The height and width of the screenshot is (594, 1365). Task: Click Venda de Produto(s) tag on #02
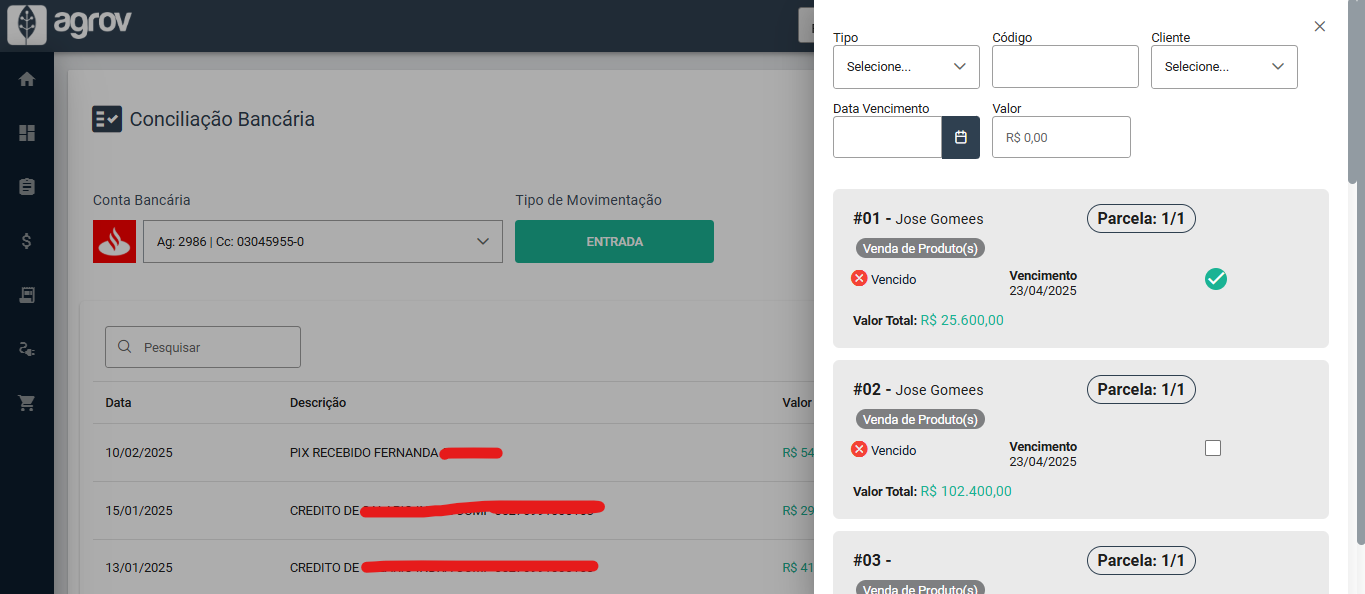click(x=920, y=419)
